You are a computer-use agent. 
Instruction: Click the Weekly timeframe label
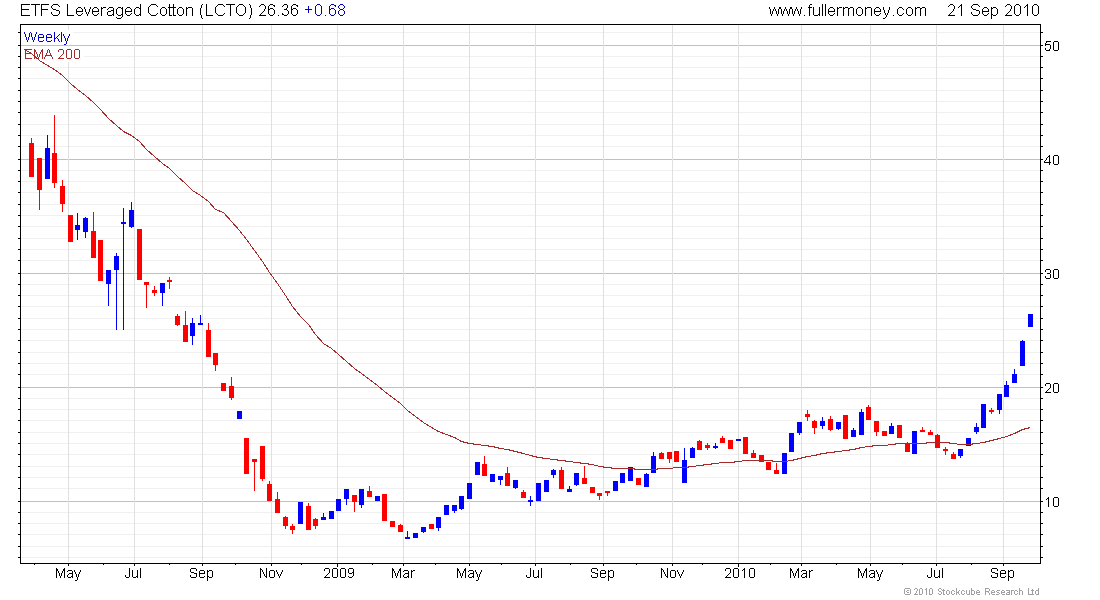[x=47, y=37]
